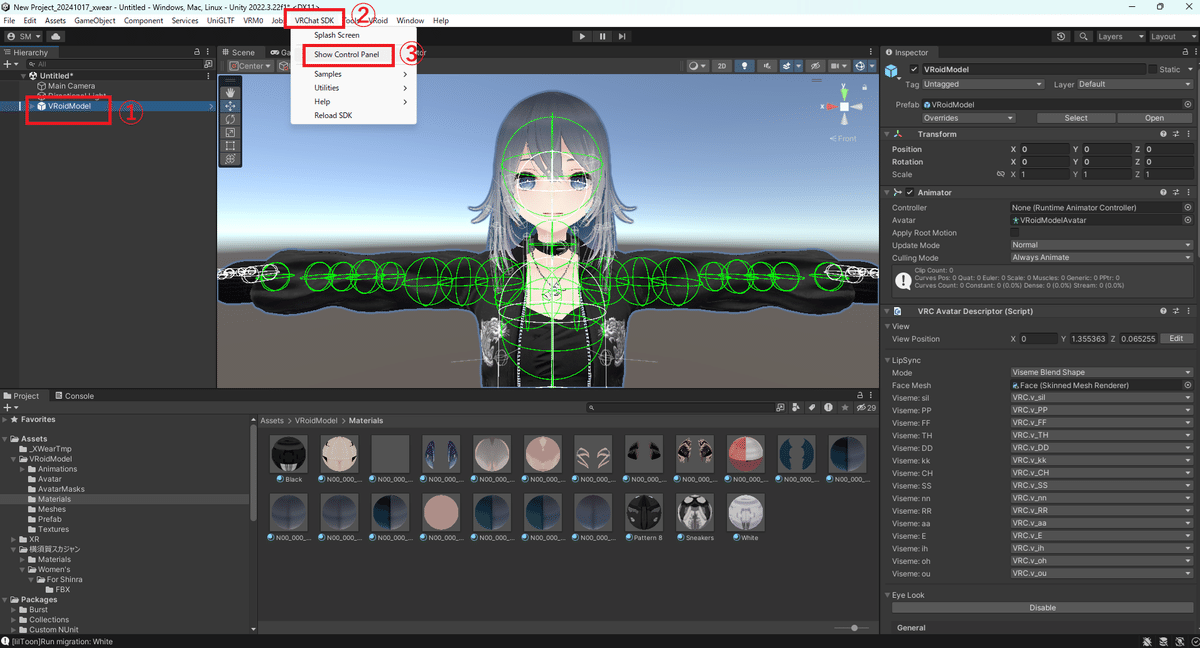1200x648 pixels.
Task: Open the GameObject menu
Action: (94, 20)
